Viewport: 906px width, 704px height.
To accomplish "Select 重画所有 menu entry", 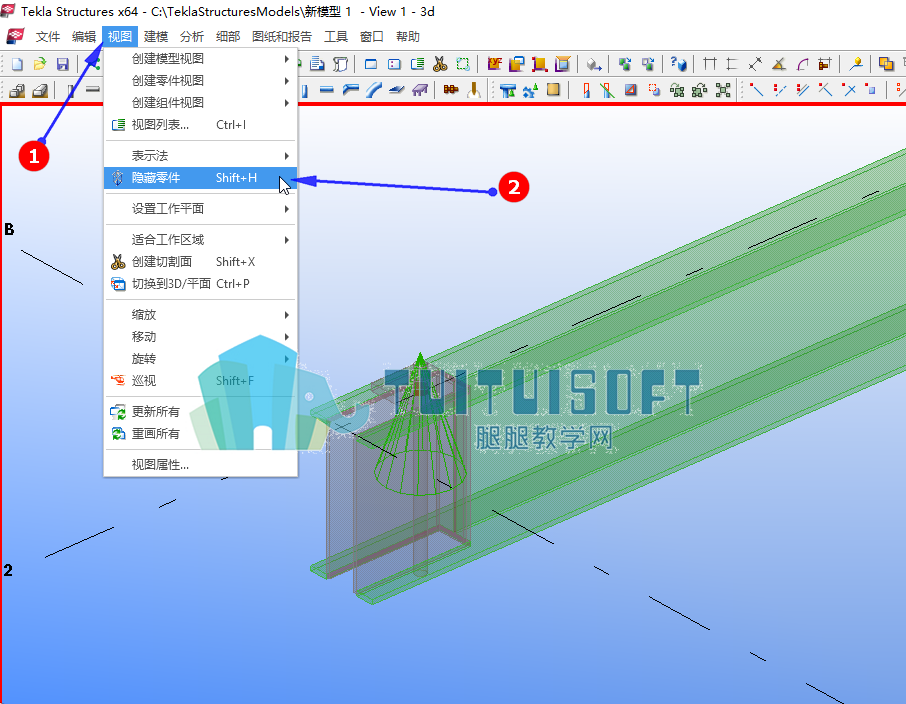I will [200, 434].
